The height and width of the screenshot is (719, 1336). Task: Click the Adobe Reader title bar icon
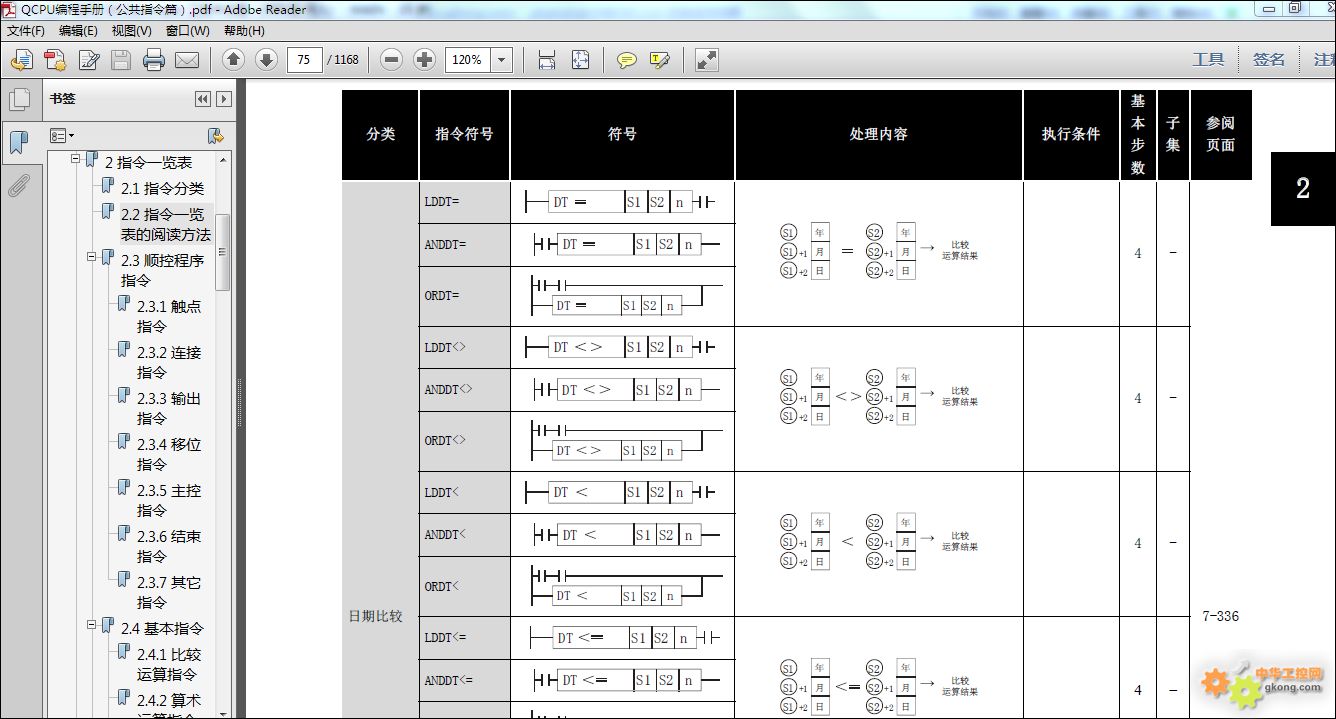coord(10,9)
